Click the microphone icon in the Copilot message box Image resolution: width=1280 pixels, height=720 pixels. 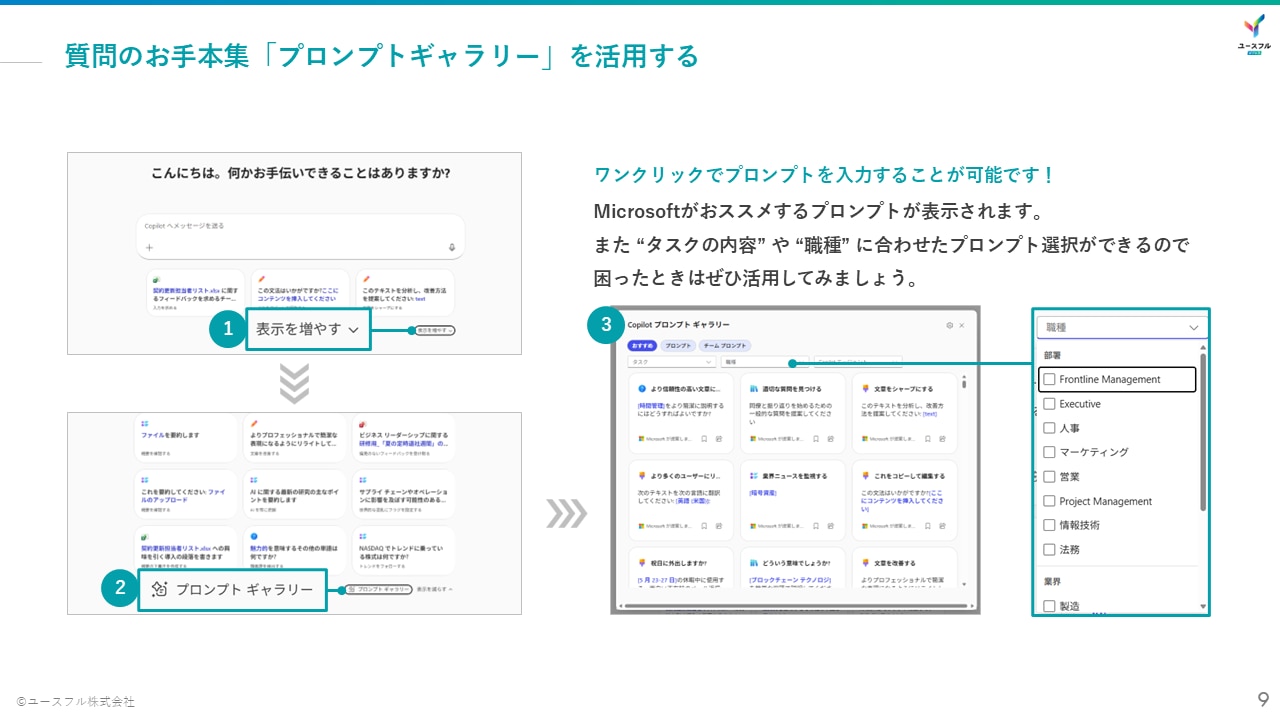coord(453,247)
